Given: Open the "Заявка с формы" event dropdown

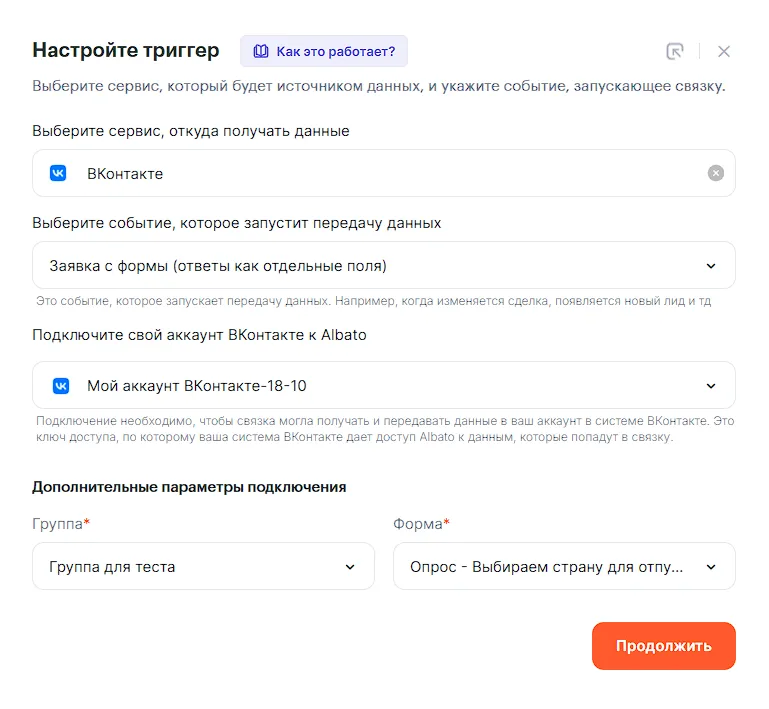Looking at the screenshot, I should 370,266.
